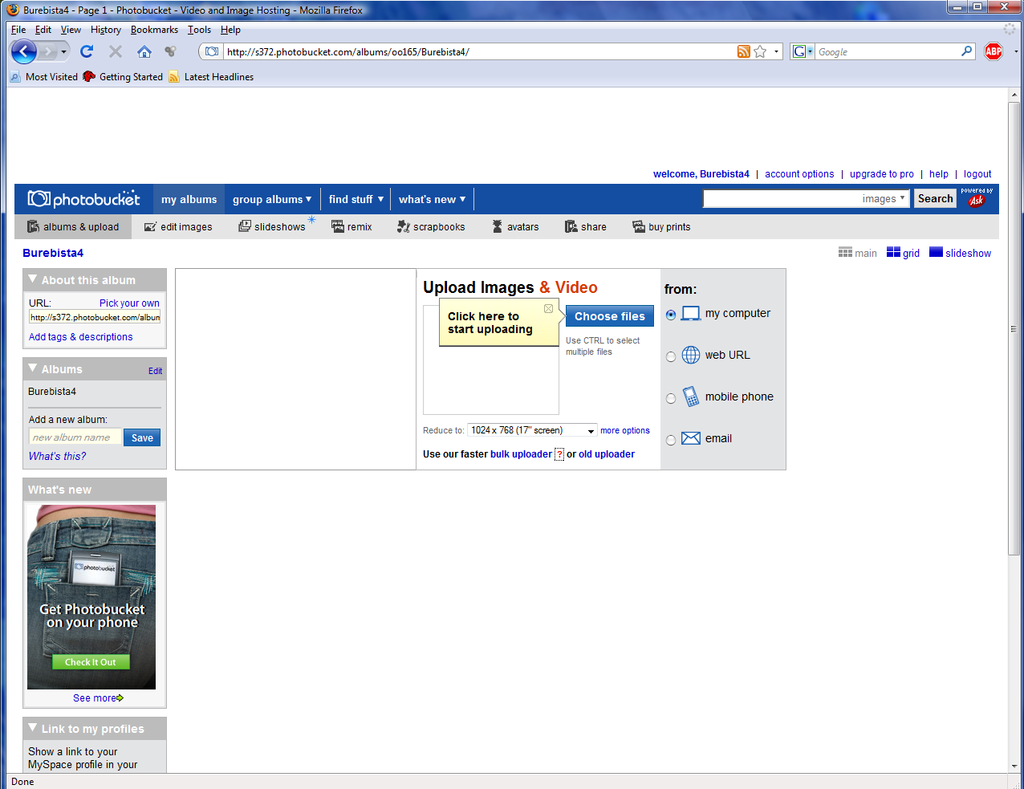Click the Ask powered-by logo
This screenshot has width=1024, height=789.
(x=976, y=198)
